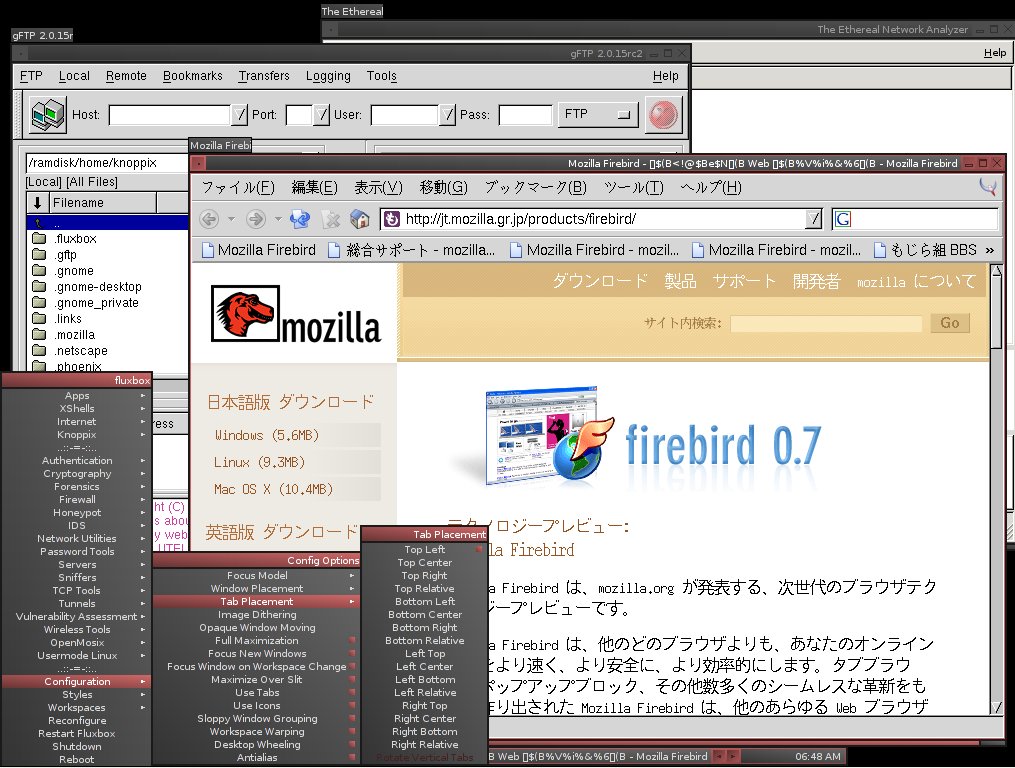Click the folder icon next to .gftp
The width and height of the screenshot is (1015, 768).
pyautogui.click(x=39, y=254)
